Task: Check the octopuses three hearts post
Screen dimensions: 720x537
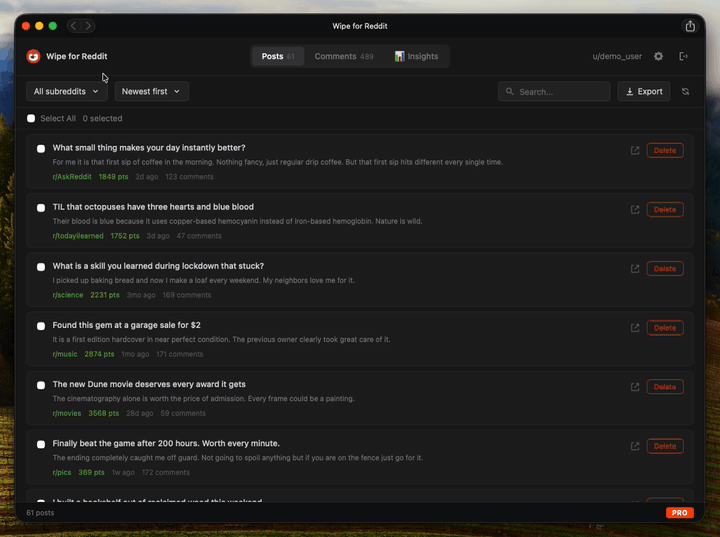Action: (41, 208)
